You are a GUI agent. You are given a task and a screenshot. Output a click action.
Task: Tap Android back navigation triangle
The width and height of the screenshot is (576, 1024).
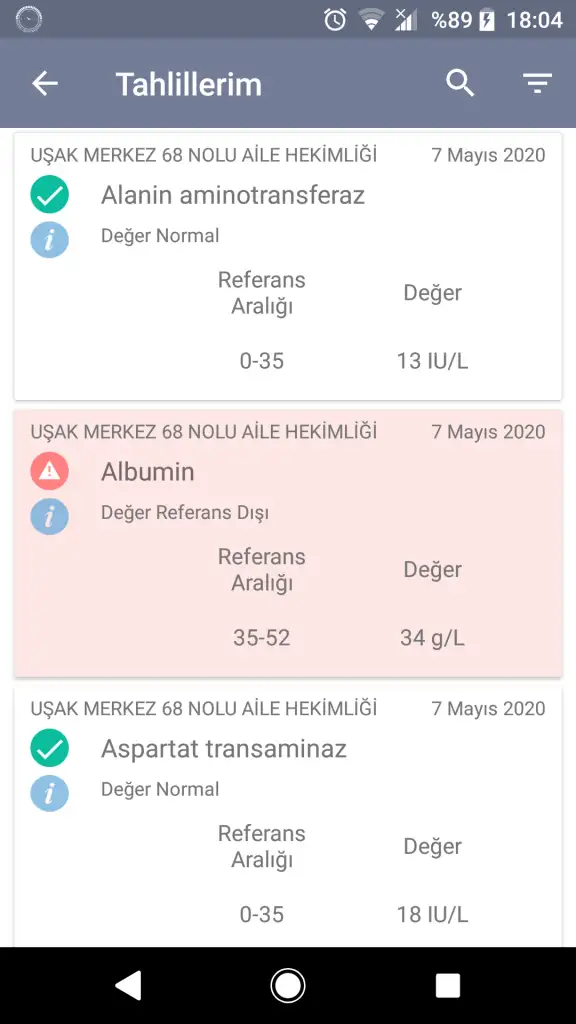pyautogui.click(x=129, y=985)
